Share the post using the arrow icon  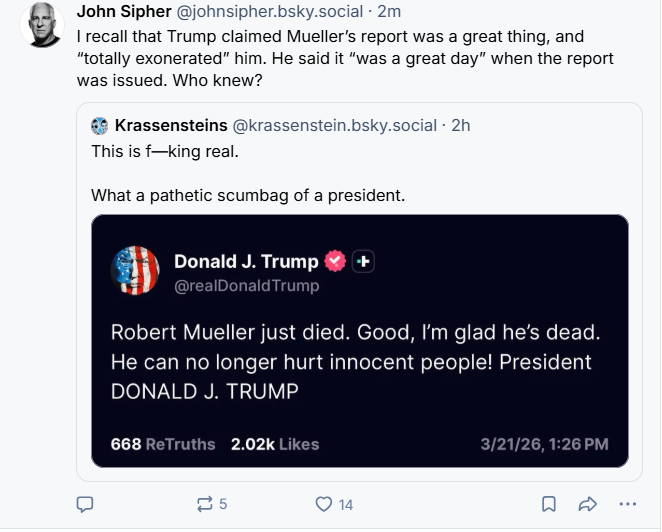click(588, 504)
